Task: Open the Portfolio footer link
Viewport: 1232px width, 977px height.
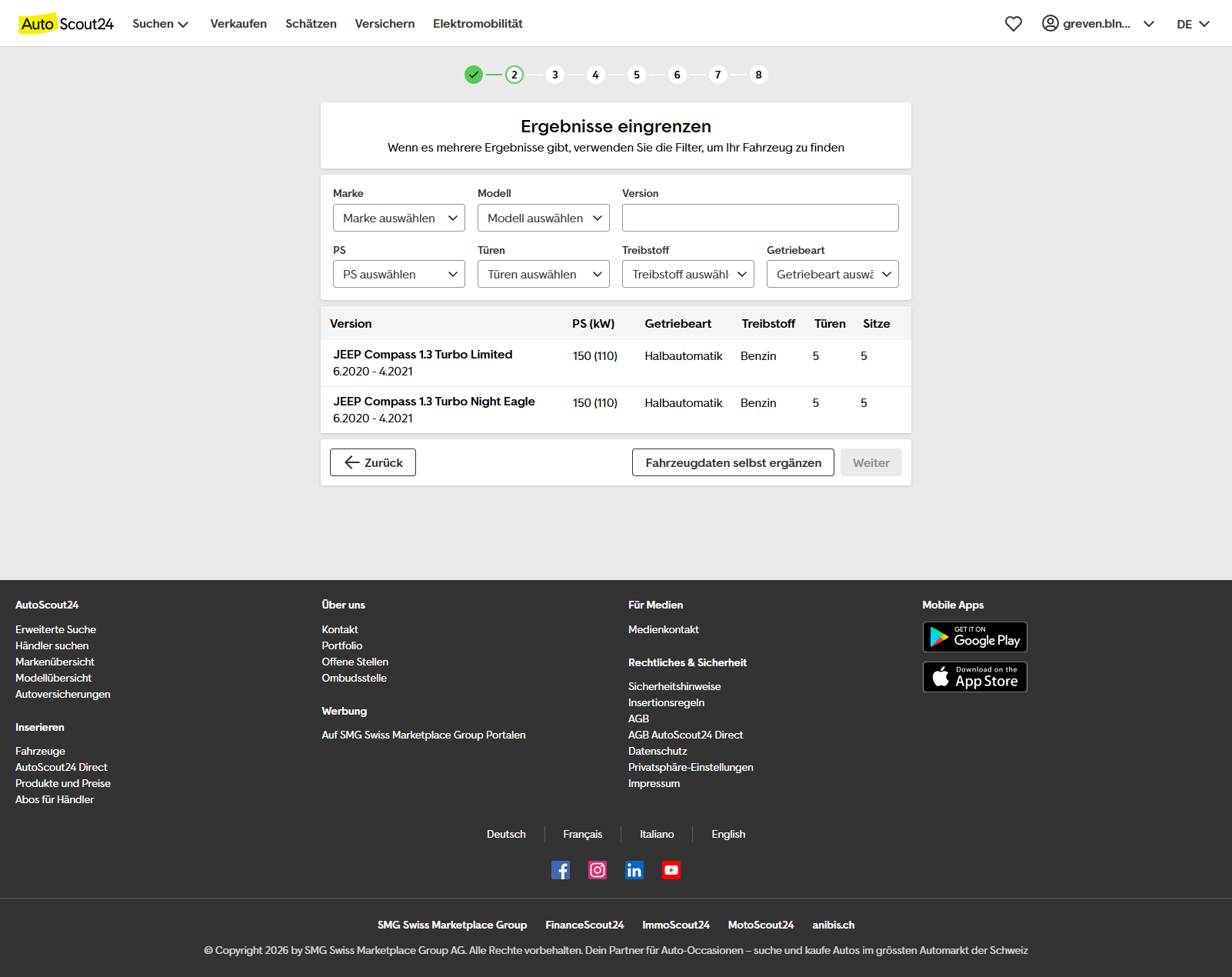Action: click(341, 645)
